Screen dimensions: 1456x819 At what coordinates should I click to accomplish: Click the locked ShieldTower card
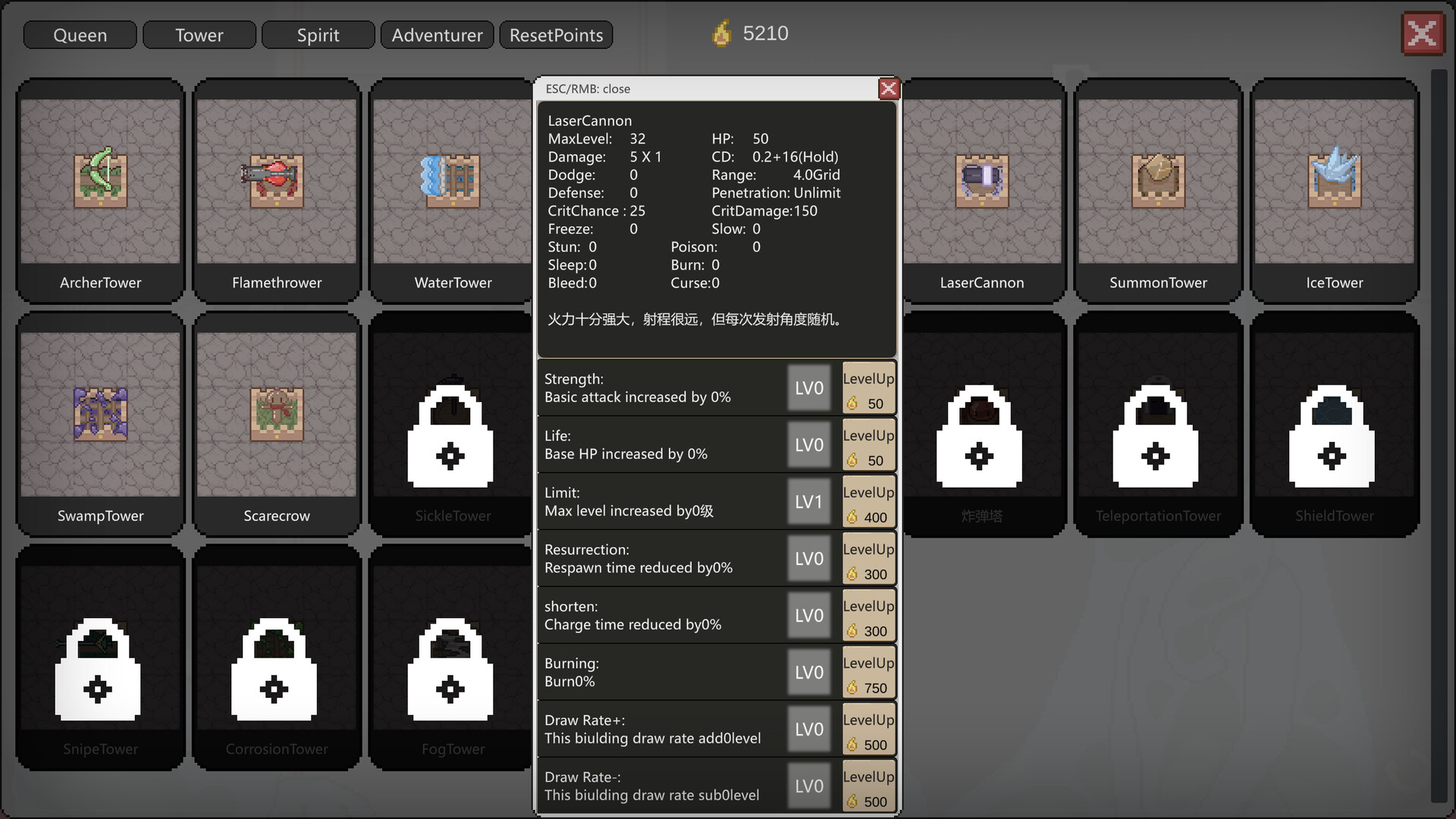1333,425
